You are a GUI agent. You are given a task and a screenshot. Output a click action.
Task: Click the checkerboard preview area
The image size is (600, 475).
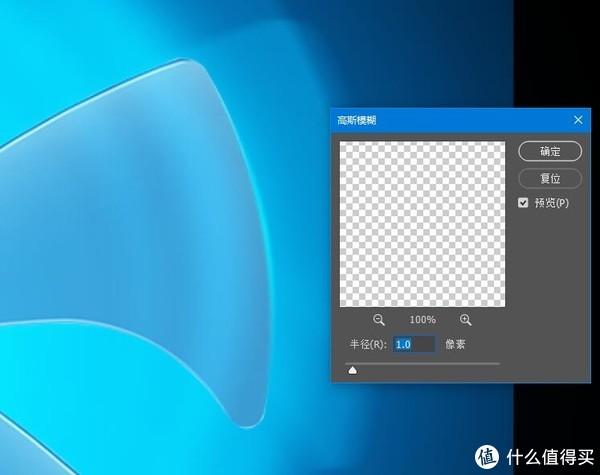(422, 224)
